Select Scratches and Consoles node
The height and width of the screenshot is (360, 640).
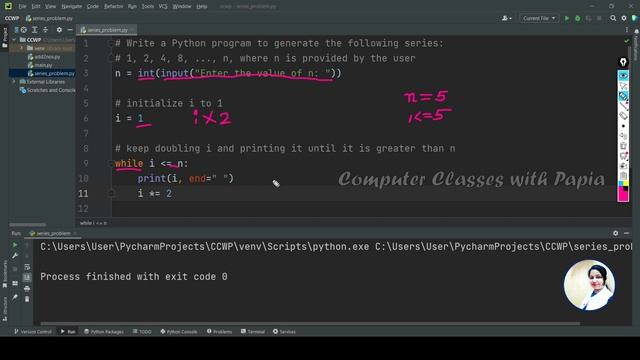(47, 90)
